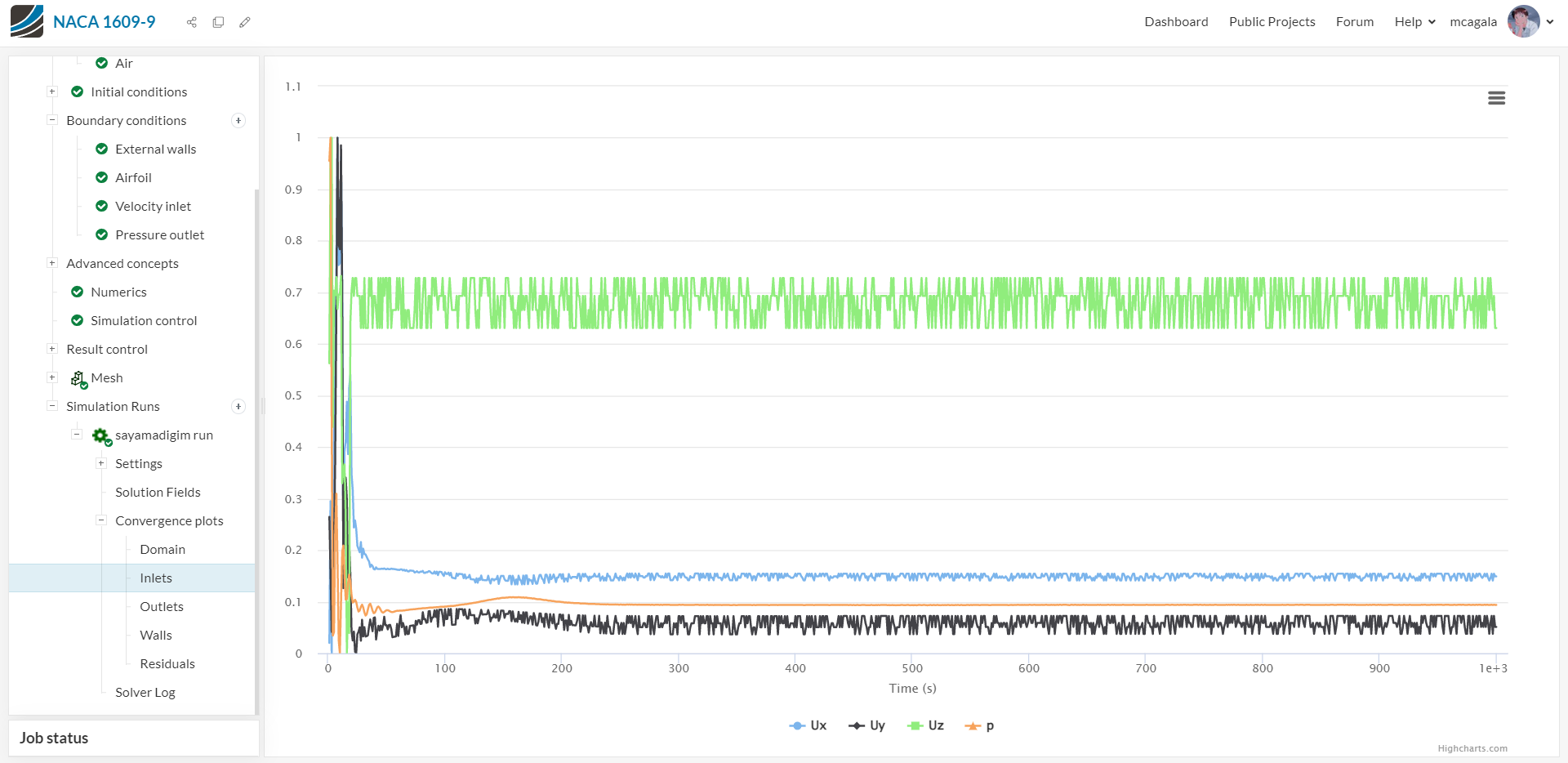Open Public Projects page
The height and width of the screenshot is (763, 1568).
(1272, 22)
